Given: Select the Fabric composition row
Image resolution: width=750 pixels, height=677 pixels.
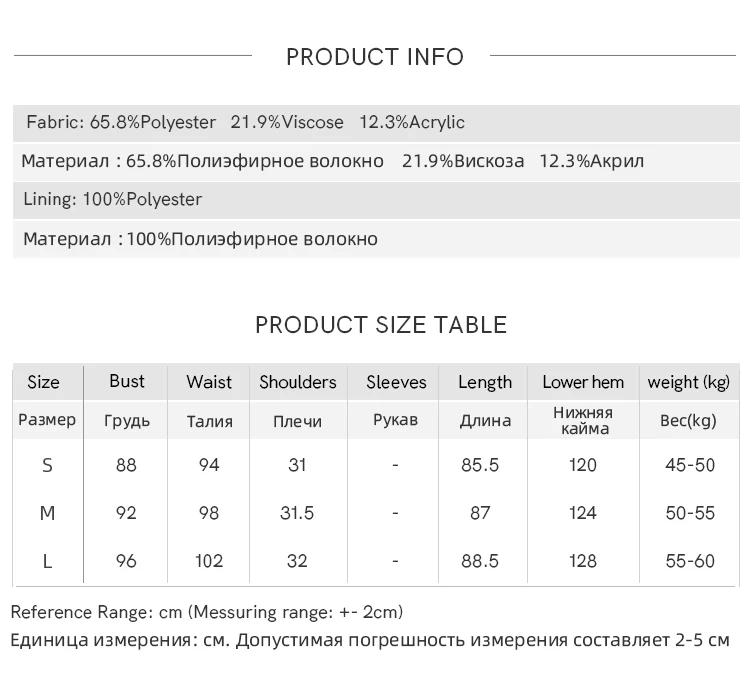Looking at the screenshot, I should [376, 123].
